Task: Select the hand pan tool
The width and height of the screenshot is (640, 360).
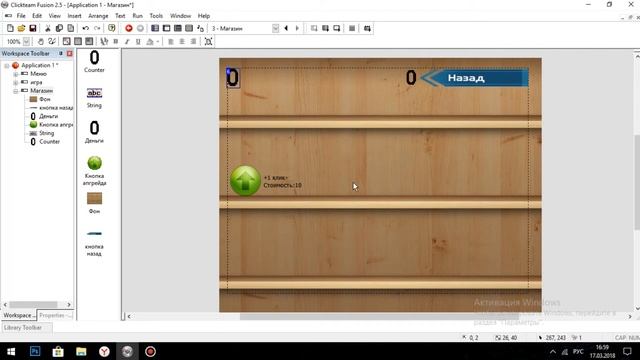Action: (x=41, y=41)
